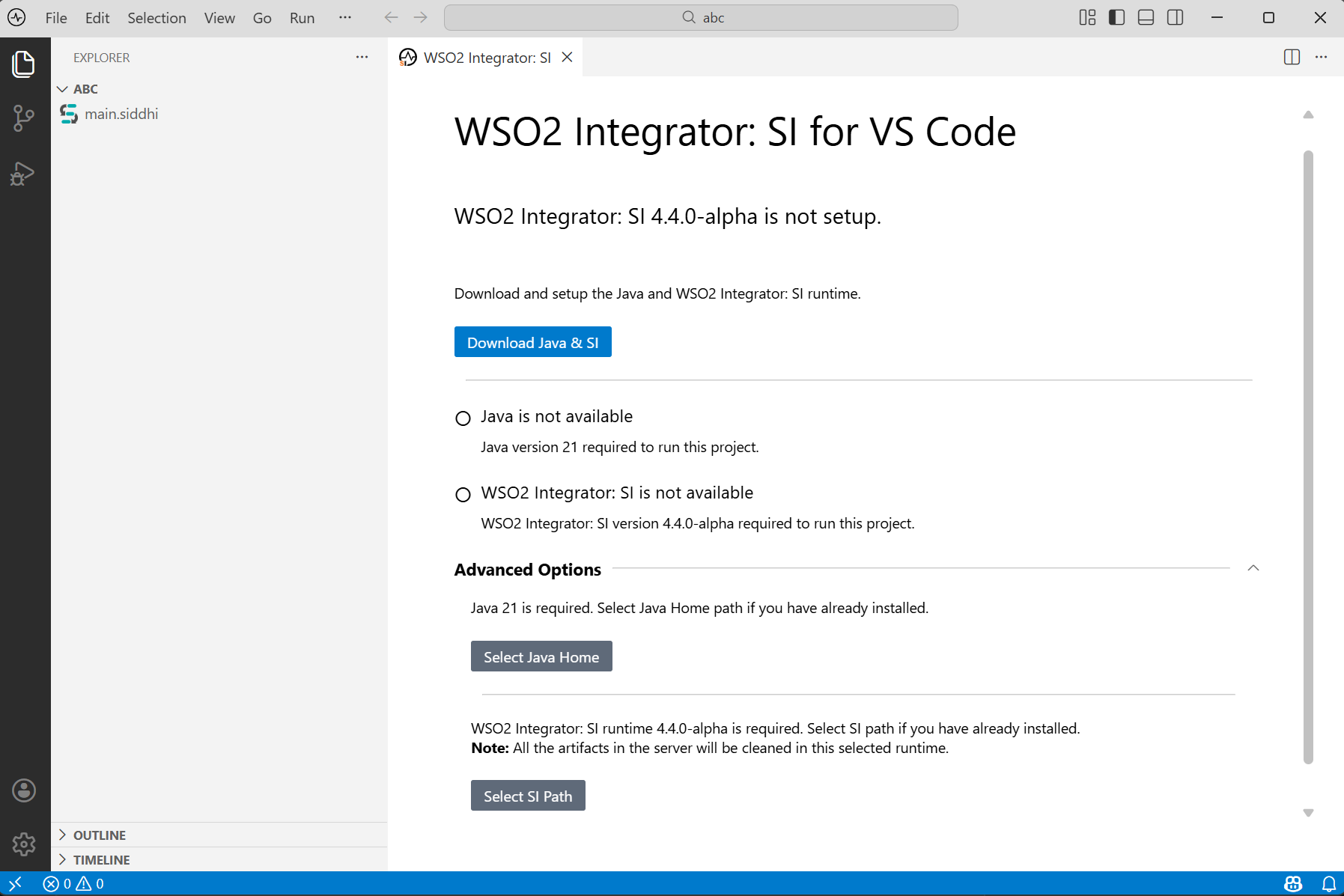The width and height of the screenshot is (1344, 896).
Task: Maximize the VS Code window
Action: 1268,17
